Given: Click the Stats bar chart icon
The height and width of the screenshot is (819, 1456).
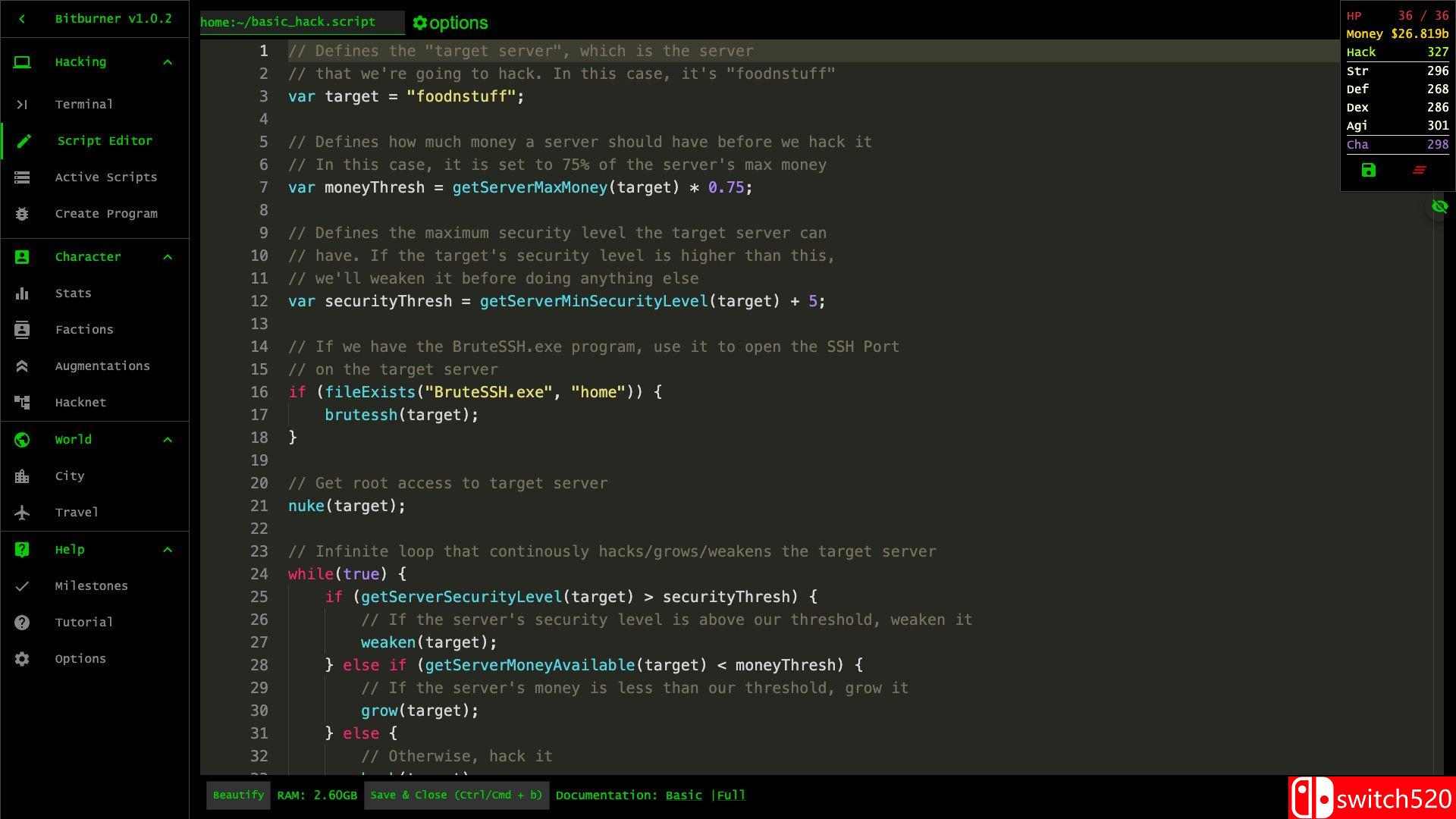Looking at the screenshot, I should tap(22, 293).
